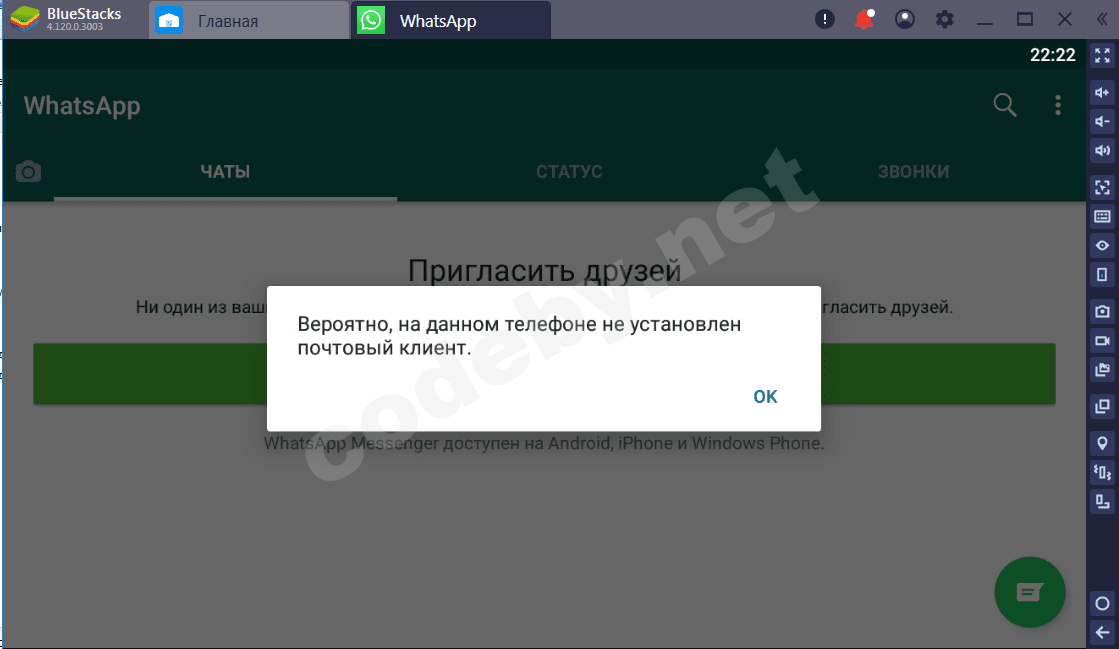Collapse the sidebar with double chevron
This screenshot has width=1119, height=649.
coord(1102,19)
